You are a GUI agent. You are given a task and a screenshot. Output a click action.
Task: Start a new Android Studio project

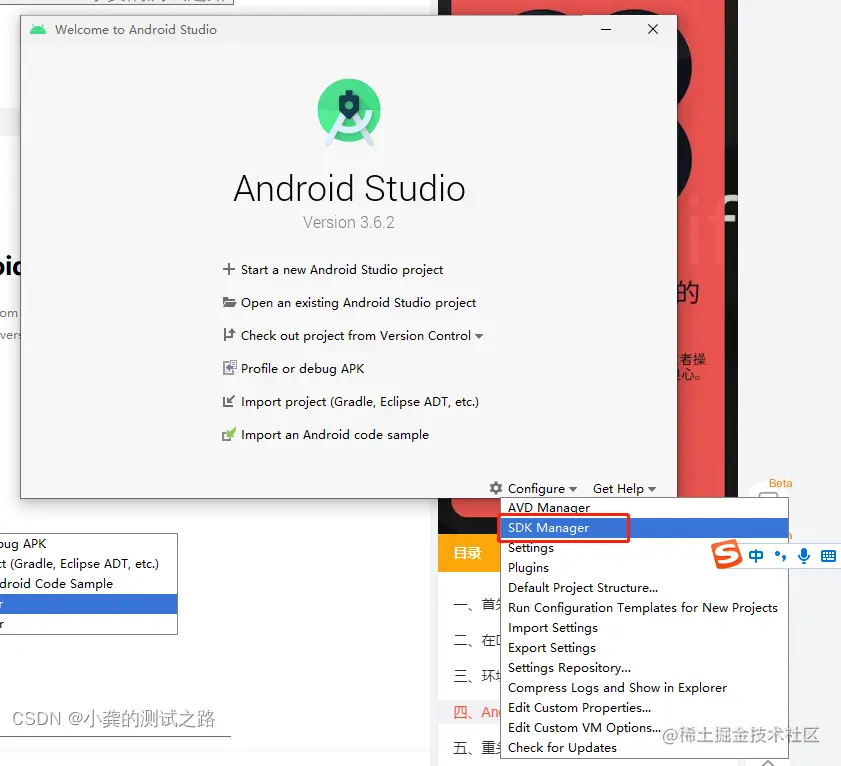[342, 269]
